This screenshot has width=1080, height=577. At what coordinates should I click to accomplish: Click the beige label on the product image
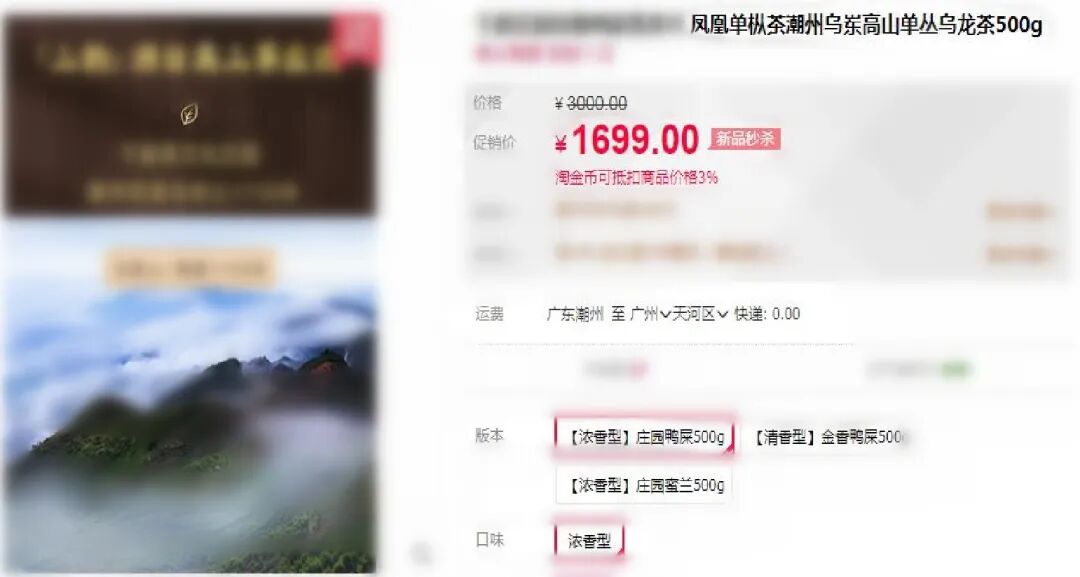191,269
